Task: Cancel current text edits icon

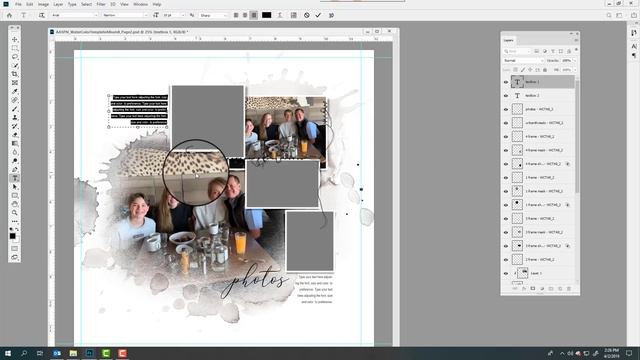Action: click(307, 15)
